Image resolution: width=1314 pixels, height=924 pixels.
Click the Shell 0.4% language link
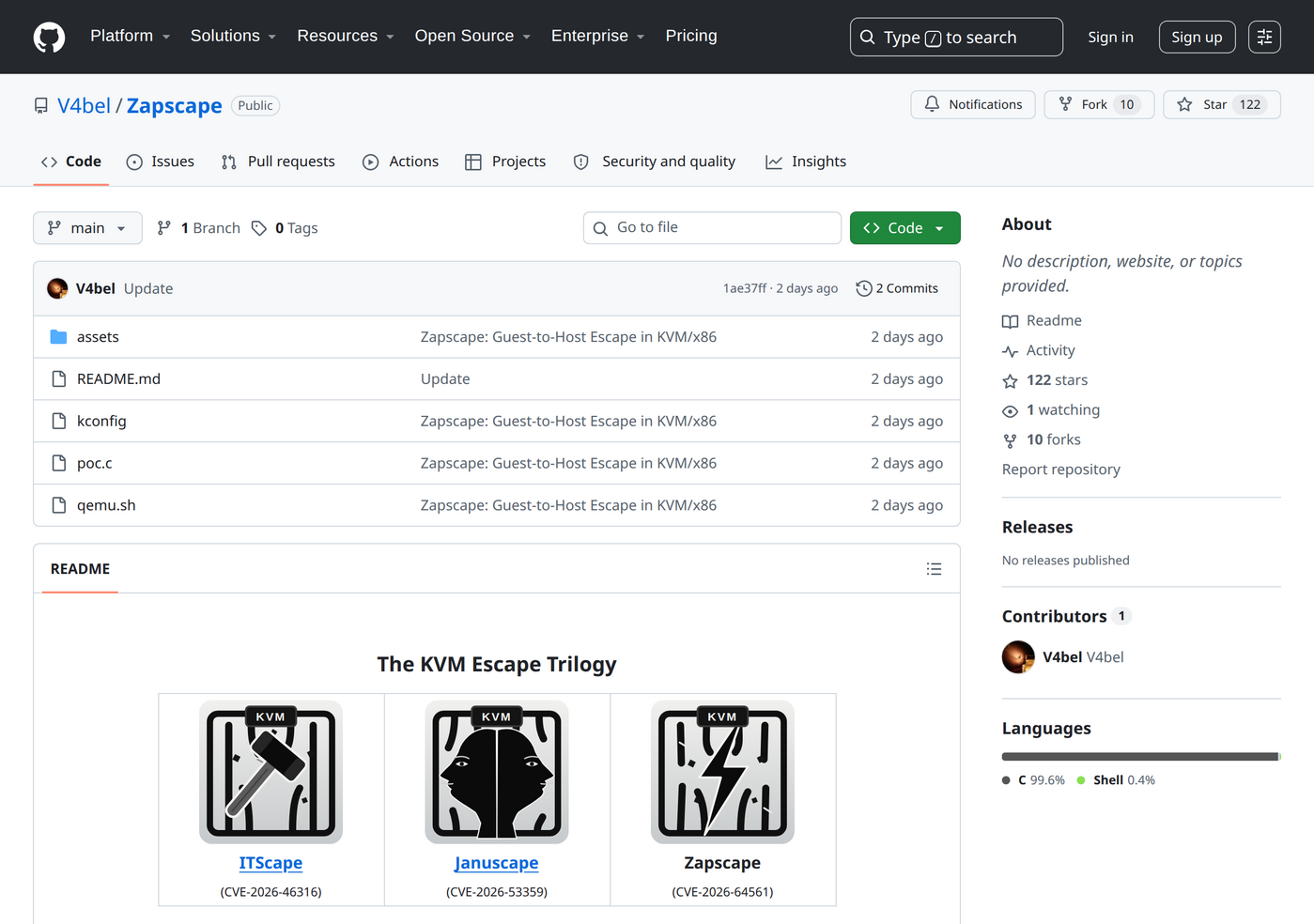(x=1116, y=780)
